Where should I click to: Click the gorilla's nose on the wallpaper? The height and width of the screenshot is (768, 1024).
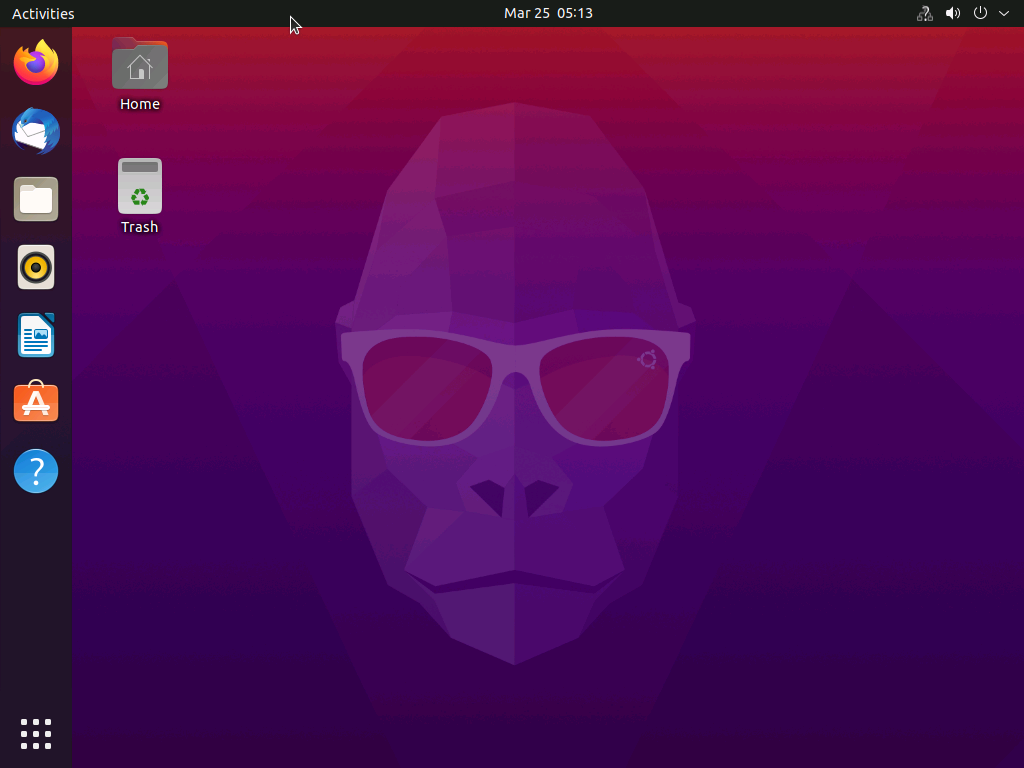[x=514, y=497]
